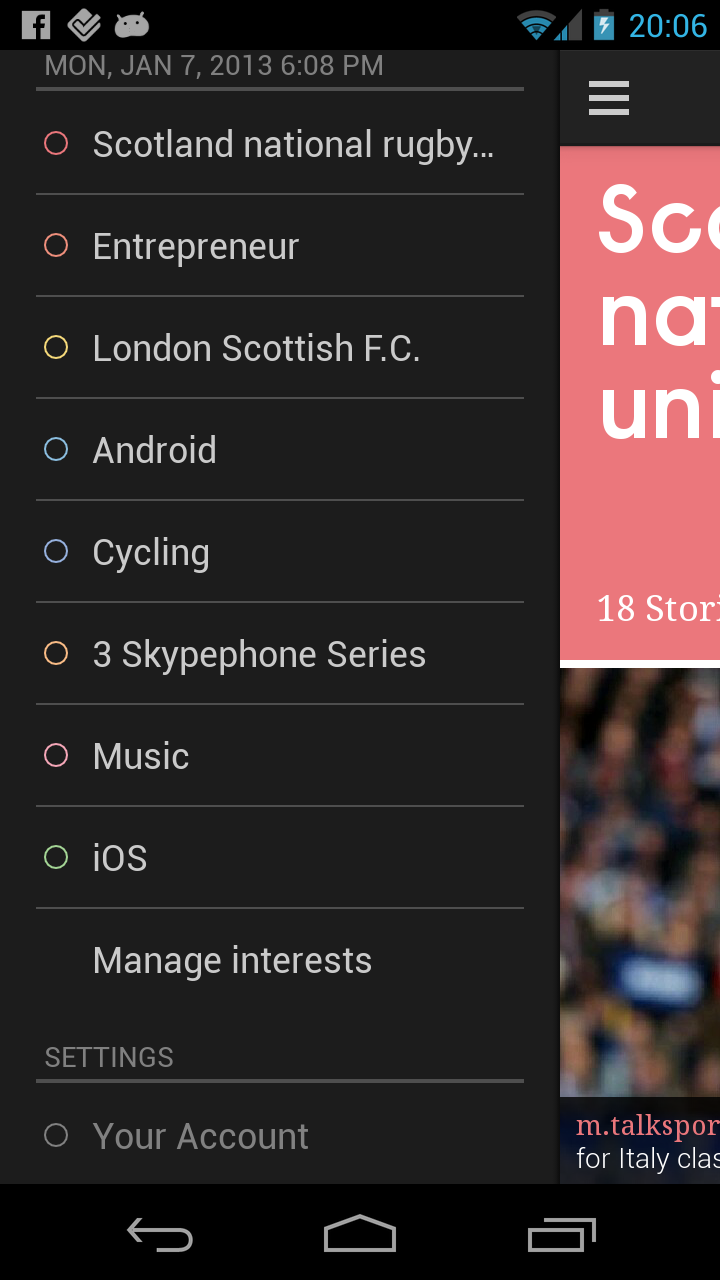Open the Entrepreneur interest

pos(196,246)
